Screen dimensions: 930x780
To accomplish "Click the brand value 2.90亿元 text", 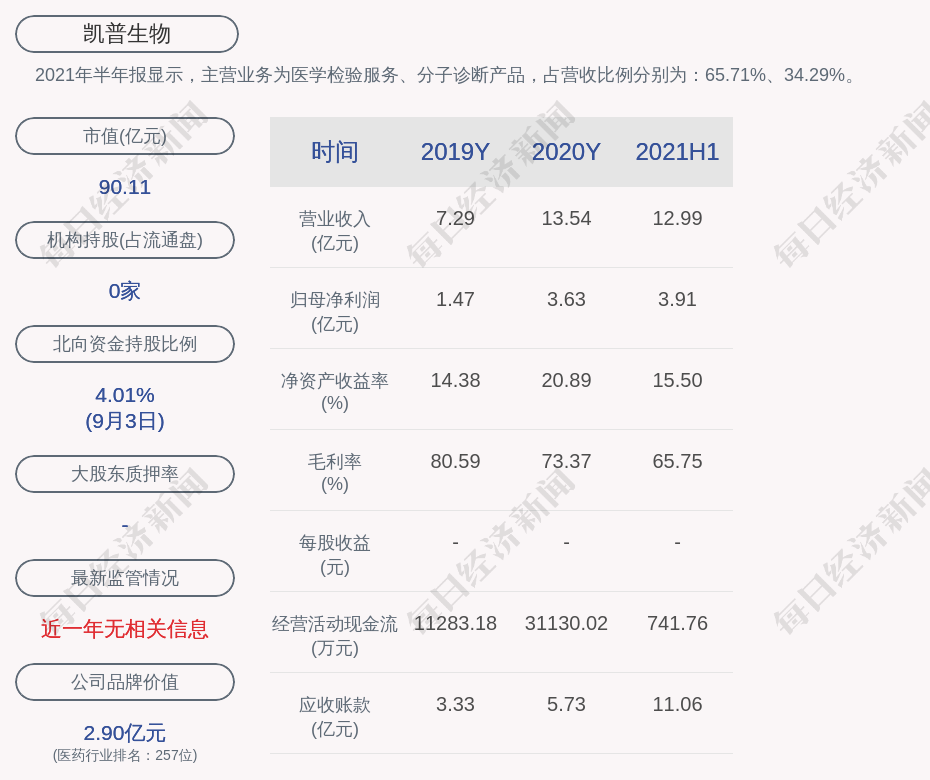I will [125, 733].
